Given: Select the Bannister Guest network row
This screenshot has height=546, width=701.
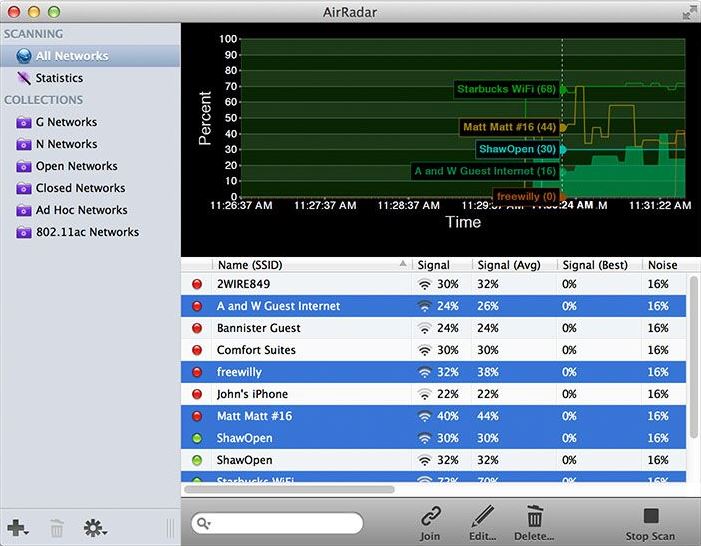Looking at the screenshot, I should [x=433, y=328].
